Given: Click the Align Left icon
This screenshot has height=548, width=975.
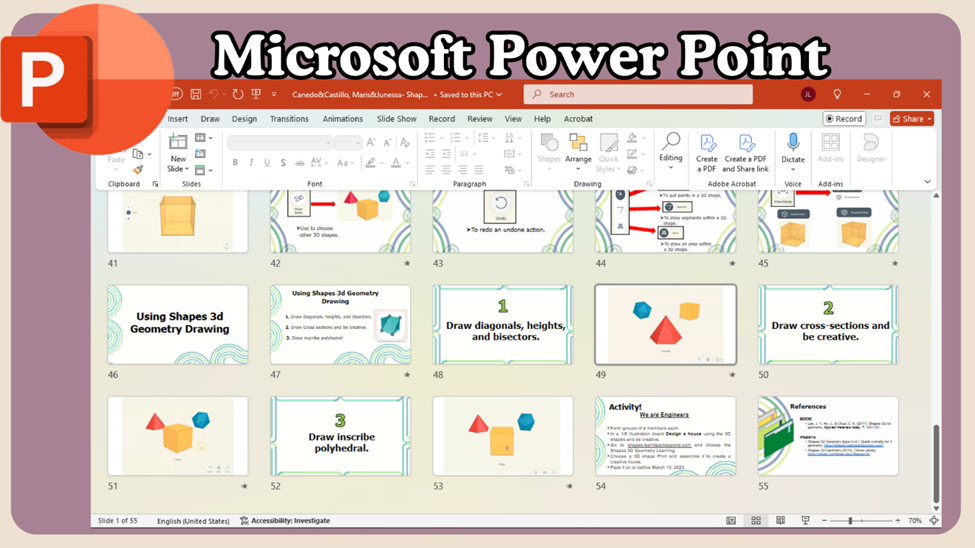Looking at the screenshot, I should click(x=430, y=169).
